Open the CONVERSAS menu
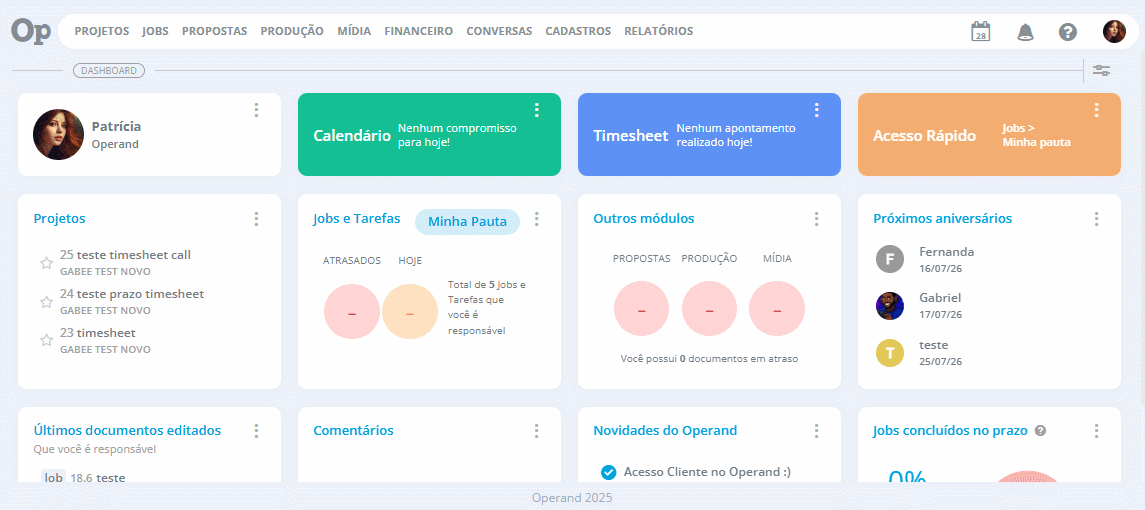This screenshot has height=510, width=1145. tap(499, 31)
